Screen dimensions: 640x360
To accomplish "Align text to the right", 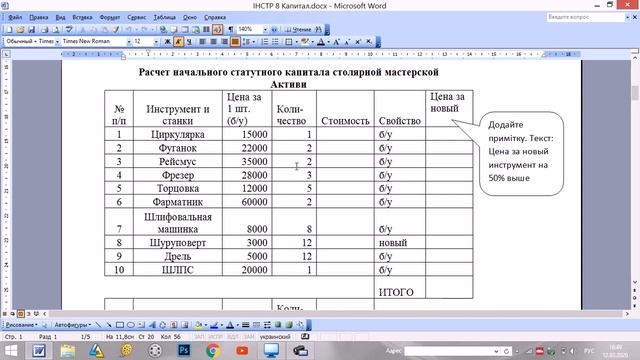I will 224,42.
